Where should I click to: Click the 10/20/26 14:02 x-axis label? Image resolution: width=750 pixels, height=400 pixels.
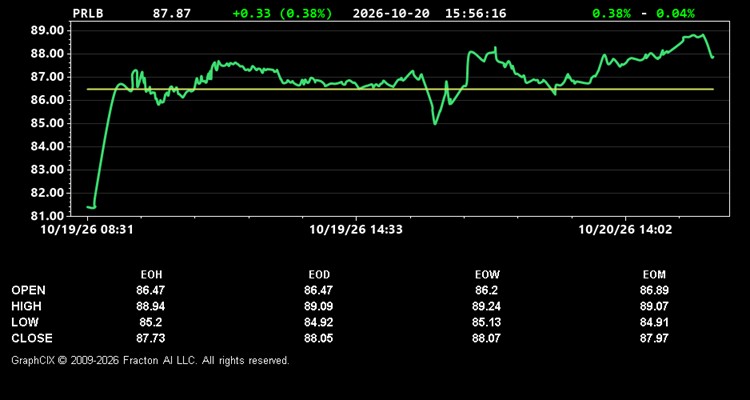coord(625,230)
